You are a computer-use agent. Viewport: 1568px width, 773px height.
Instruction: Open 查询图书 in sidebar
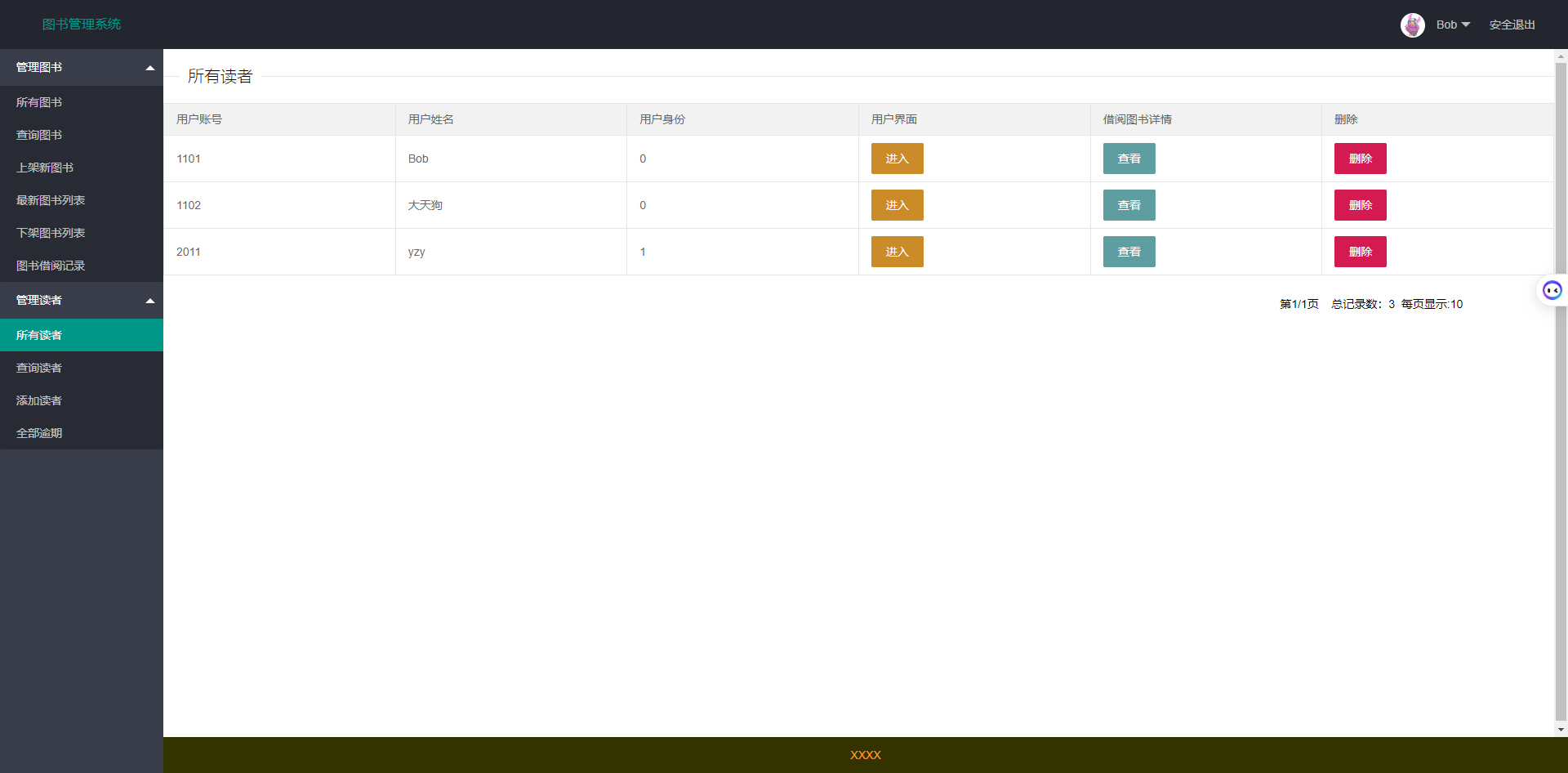tap(82, 135)
